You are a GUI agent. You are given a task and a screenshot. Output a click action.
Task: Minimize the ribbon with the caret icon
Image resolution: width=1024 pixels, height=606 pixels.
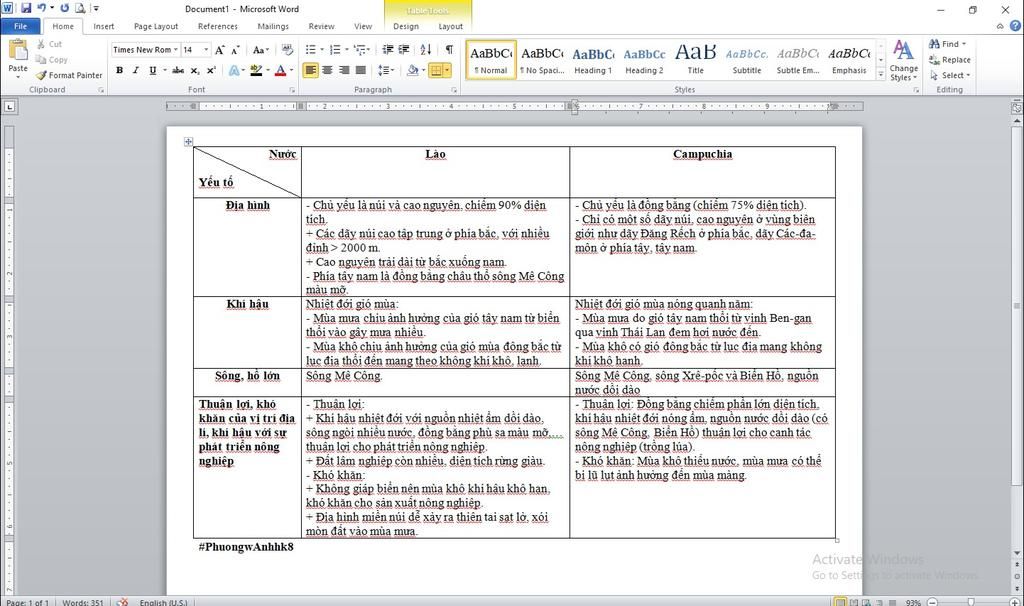click(1000, 26)
